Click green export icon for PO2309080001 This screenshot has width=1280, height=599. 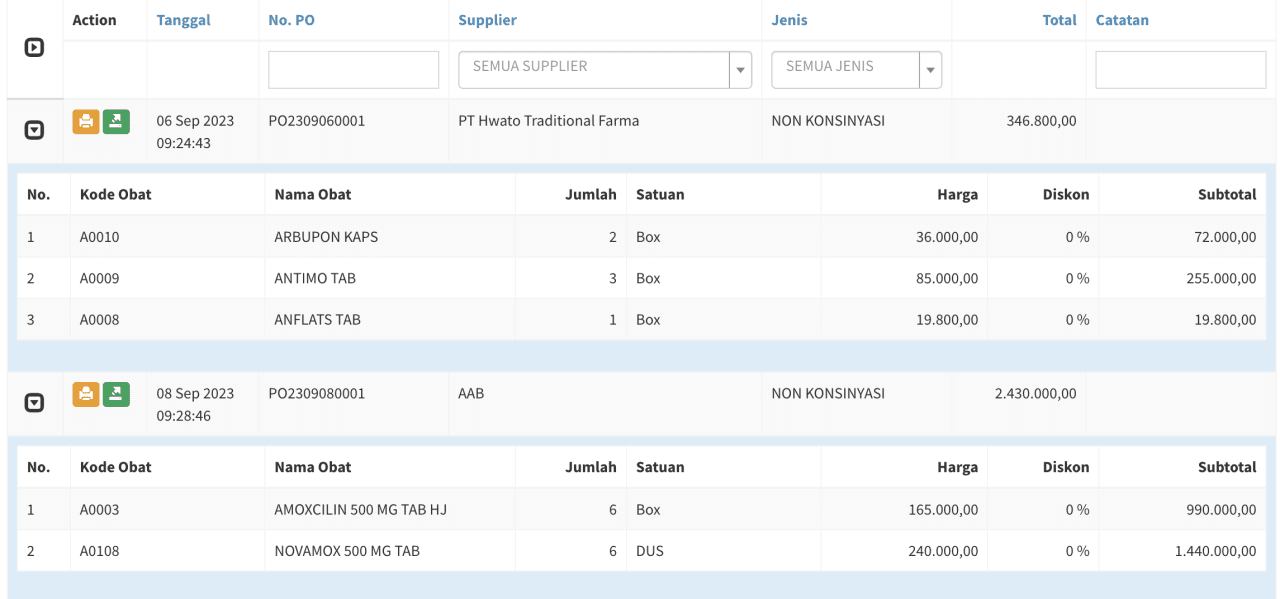click(116, 394)
